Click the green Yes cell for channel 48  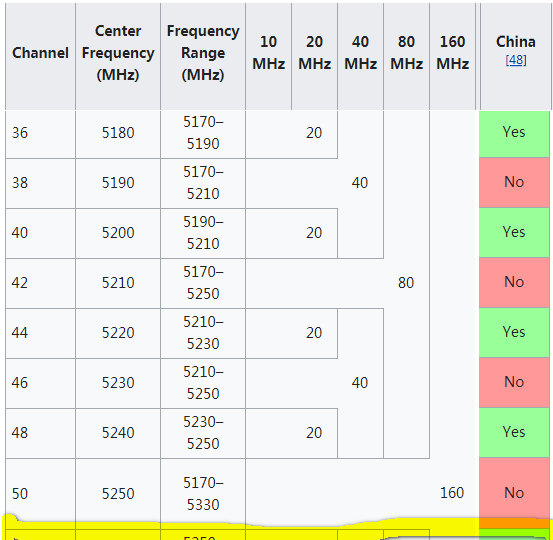[x=514, y=433]
